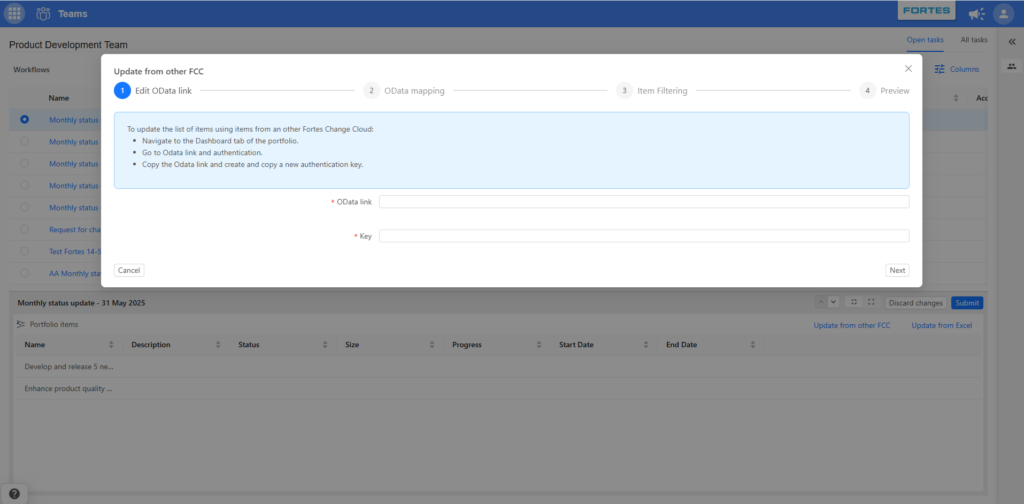
Task: Go to previous task with up arrow
Action: click(x=821, y=302)
